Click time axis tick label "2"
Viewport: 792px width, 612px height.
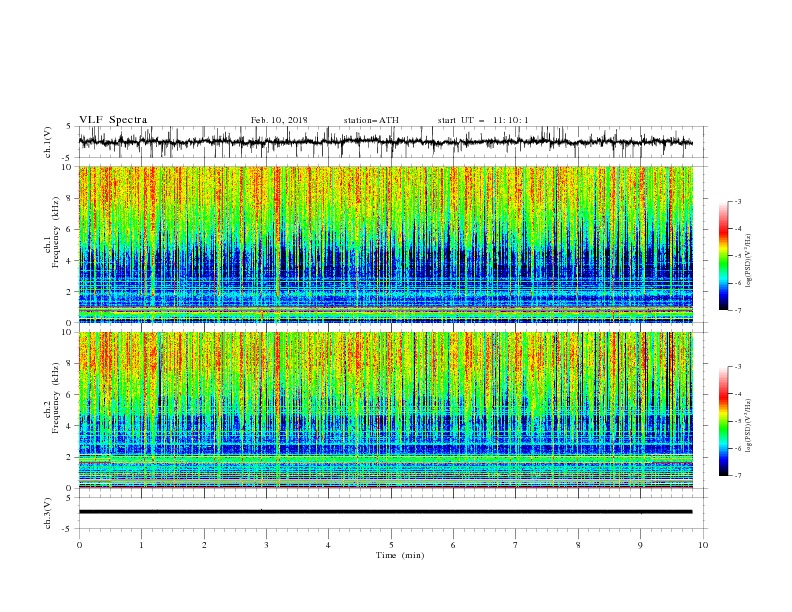204,545
